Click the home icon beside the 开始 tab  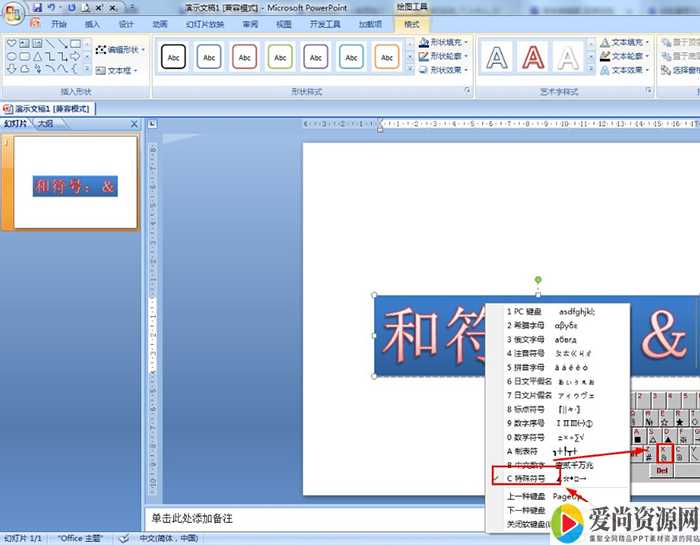coord(35,23)
